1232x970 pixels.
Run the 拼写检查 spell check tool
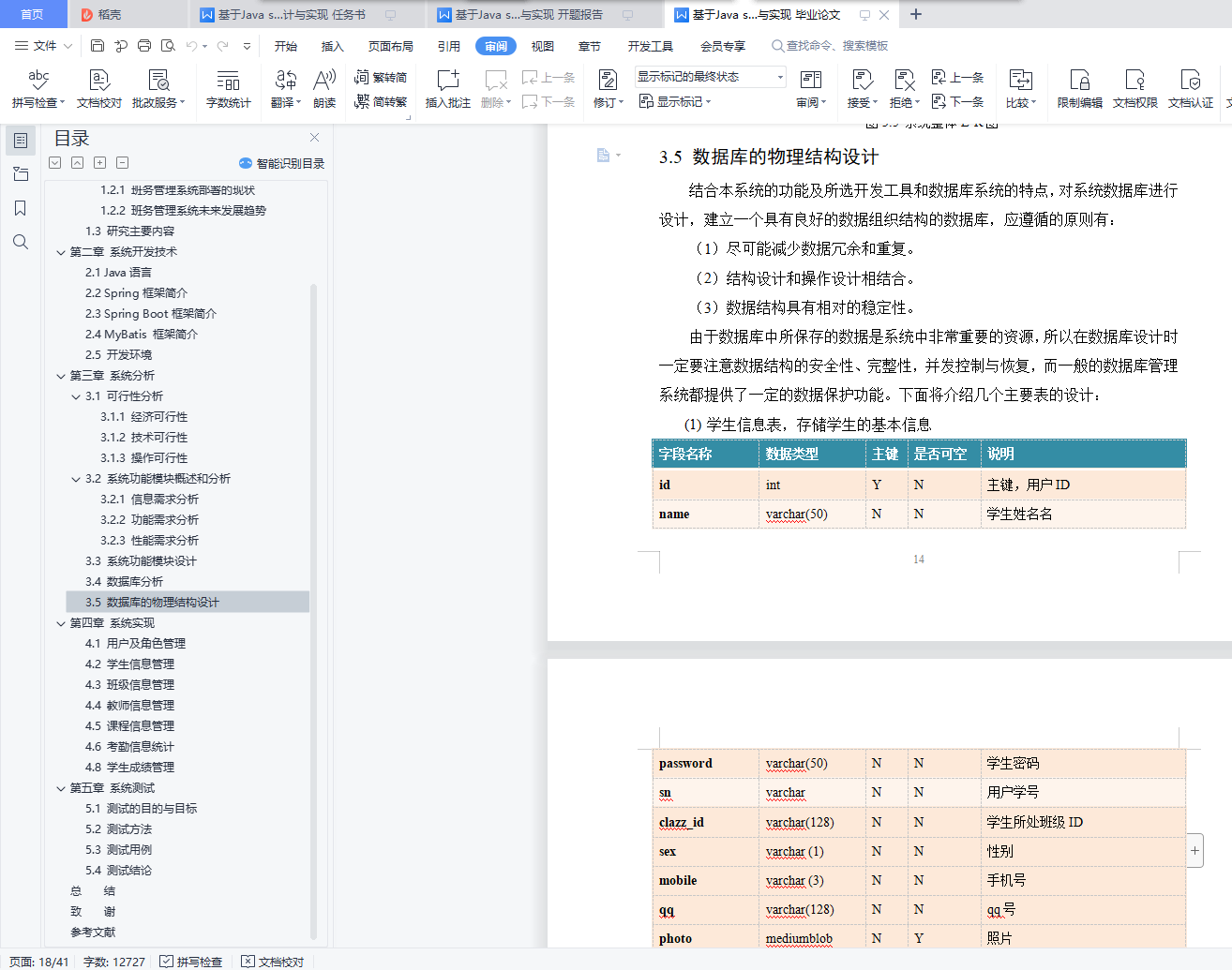38,89
